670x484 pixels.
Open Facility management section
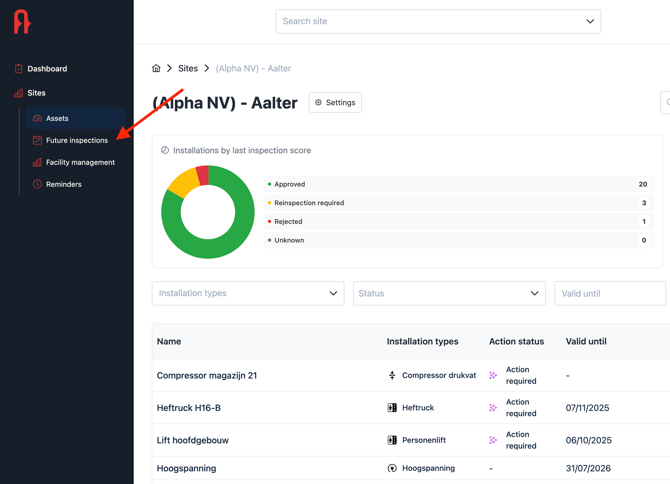pyautogui.click(x=80, y=162)
